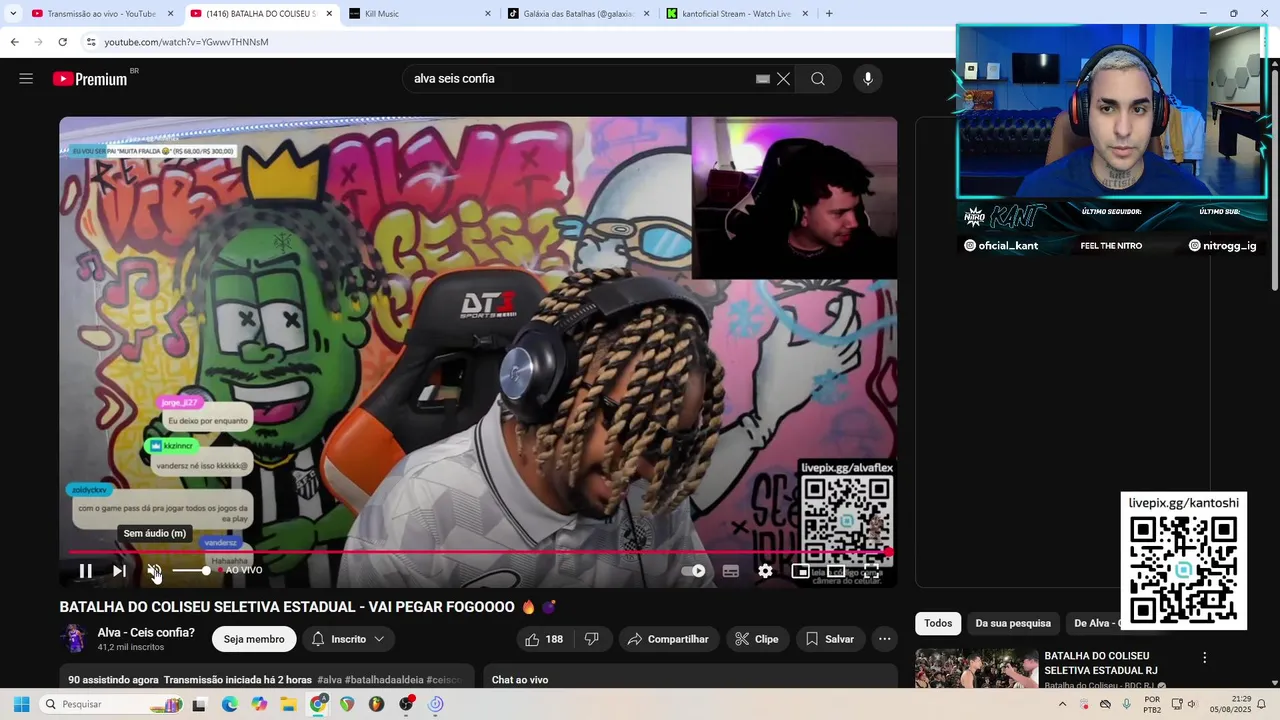
Task: Open more actions three-dot menu below video
Action: pos(884,639)
